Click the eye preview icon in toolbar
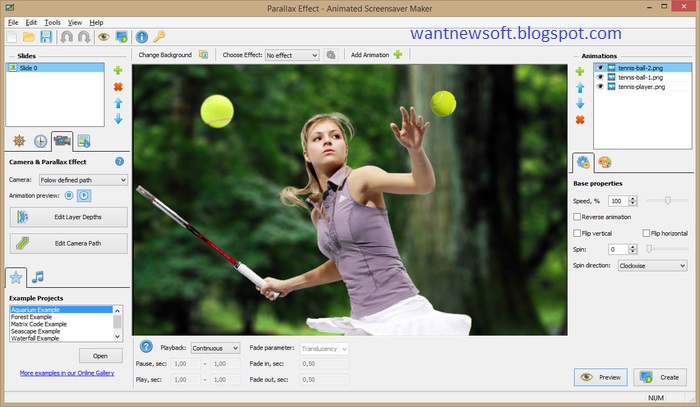Image resolution: width=700 pixels, height=407 pixels. coord(104,37)
